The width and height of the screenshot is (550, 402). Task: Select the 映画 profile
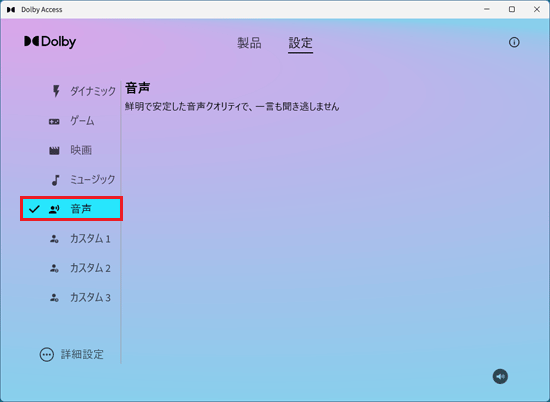[x=81, y=150]
